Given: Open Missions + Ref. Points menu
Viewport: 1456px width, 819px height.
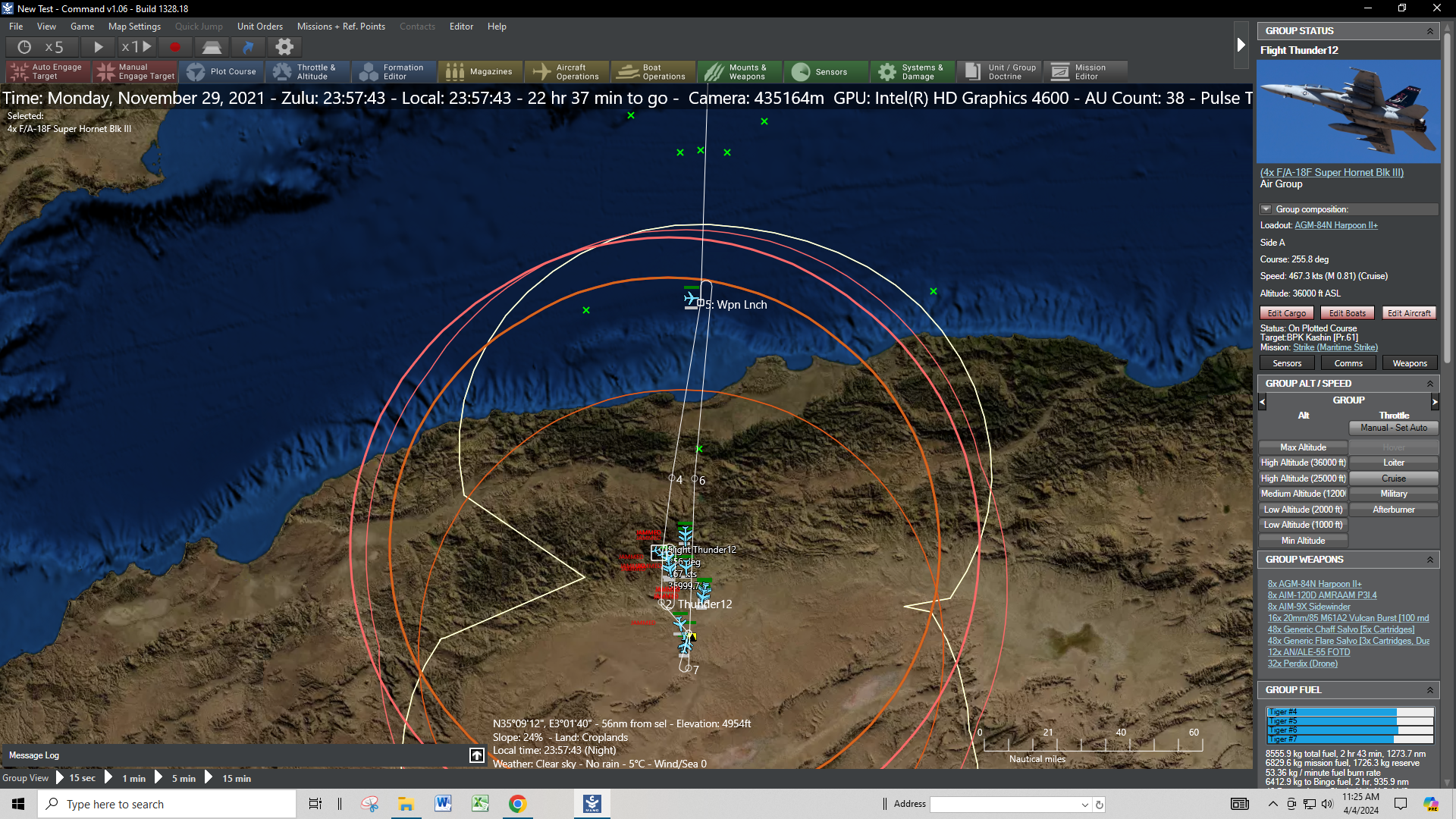Looking at the screenshot, I should (341, 27).
